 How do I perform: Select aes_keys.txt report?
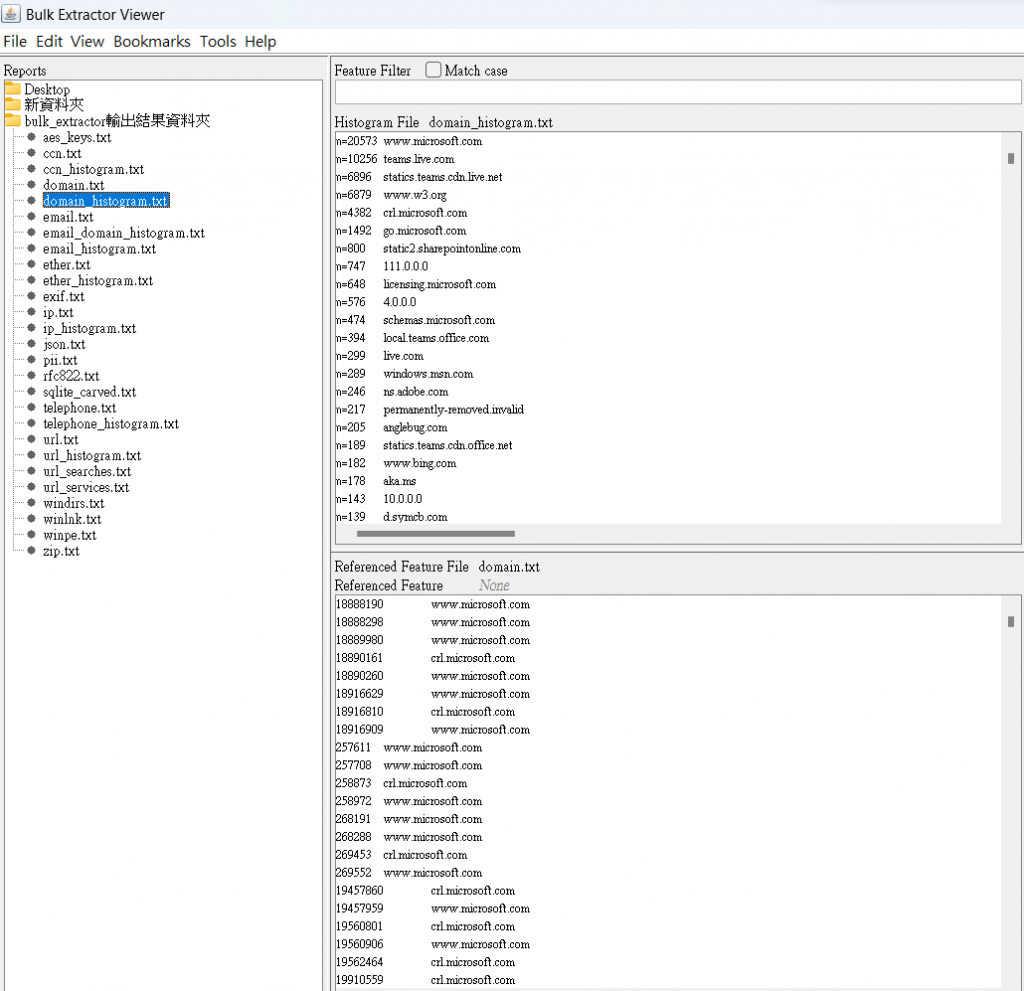click(x=77, y=138)
